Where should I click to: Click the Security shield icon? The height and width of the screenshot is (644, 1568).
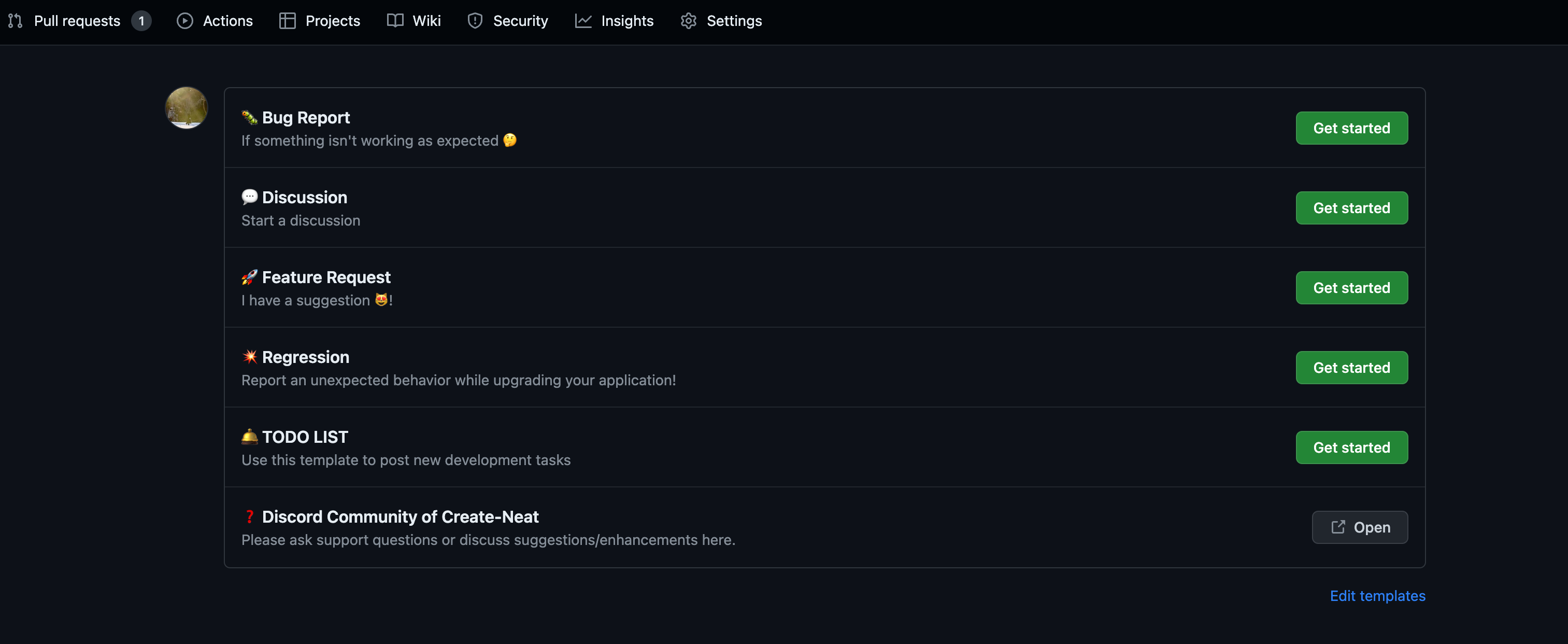pyautogui.click(x=475, y=21)
